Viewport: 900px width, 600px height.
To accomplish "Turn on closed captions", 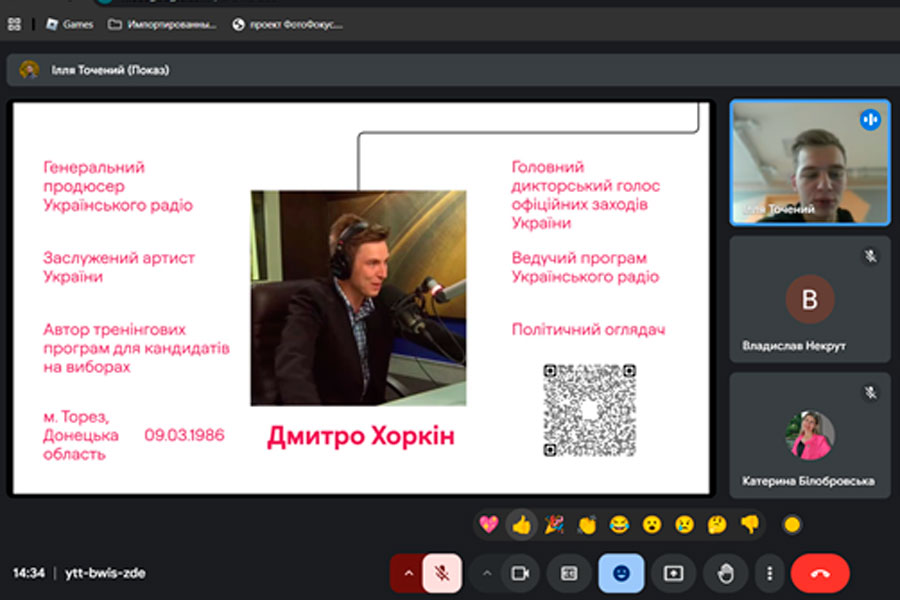I will (569, 573).
